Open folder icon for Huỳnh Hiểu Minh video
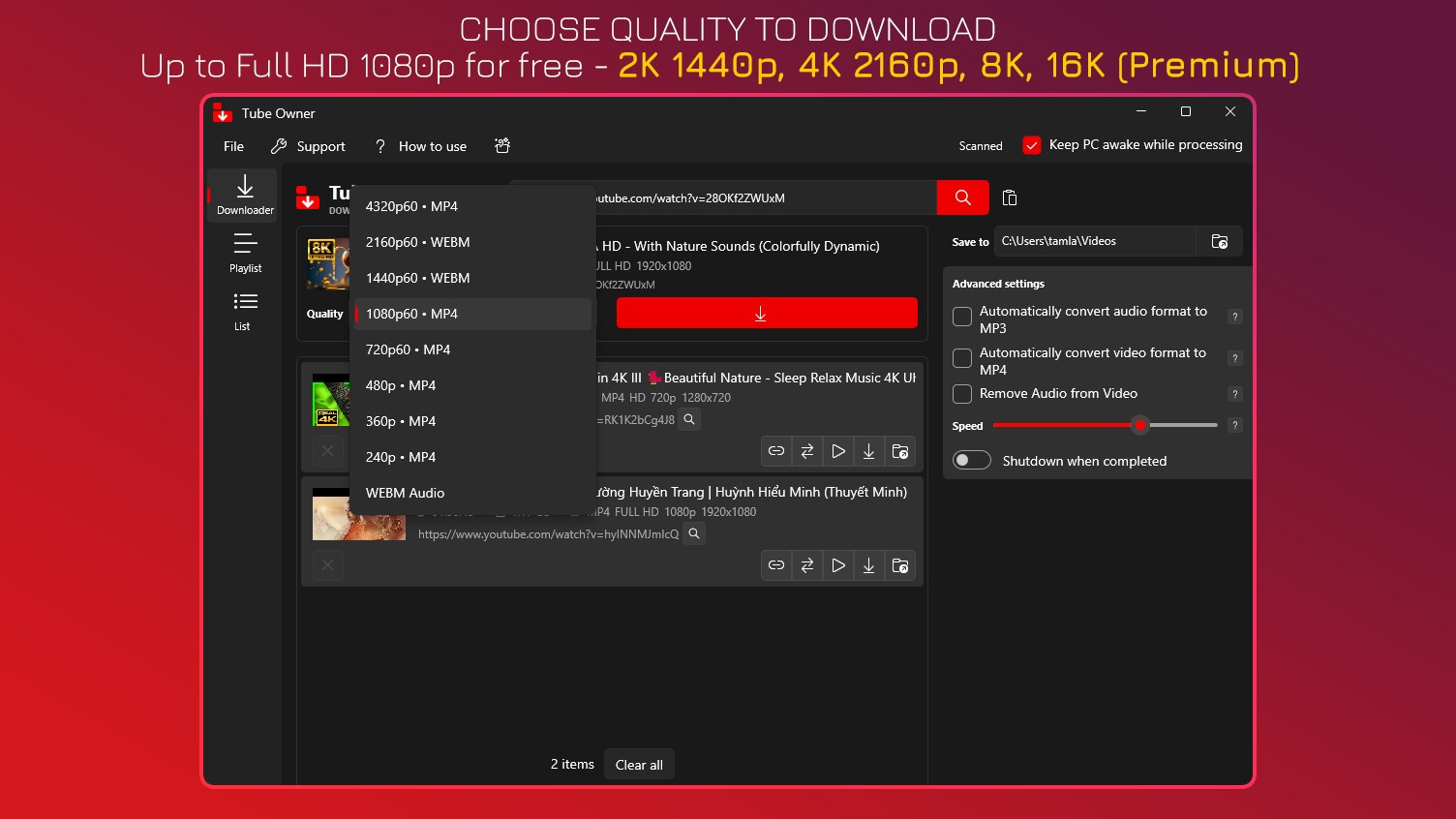The height and width of the screenshot is (819, 1456). [900, 565]
